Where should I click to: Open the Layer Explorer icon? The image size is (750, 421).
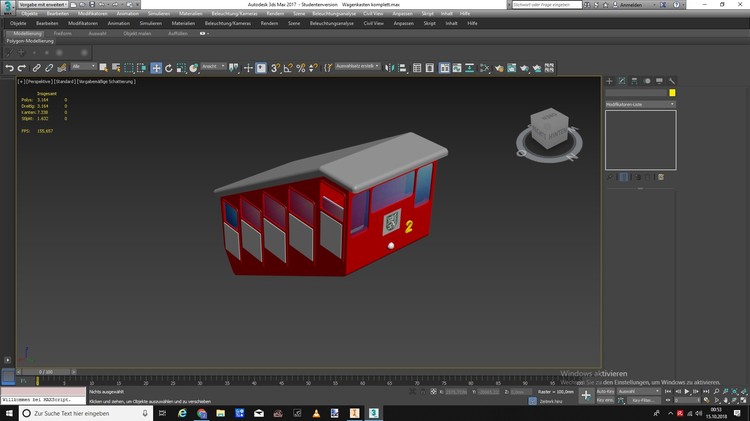pos(430,68)
